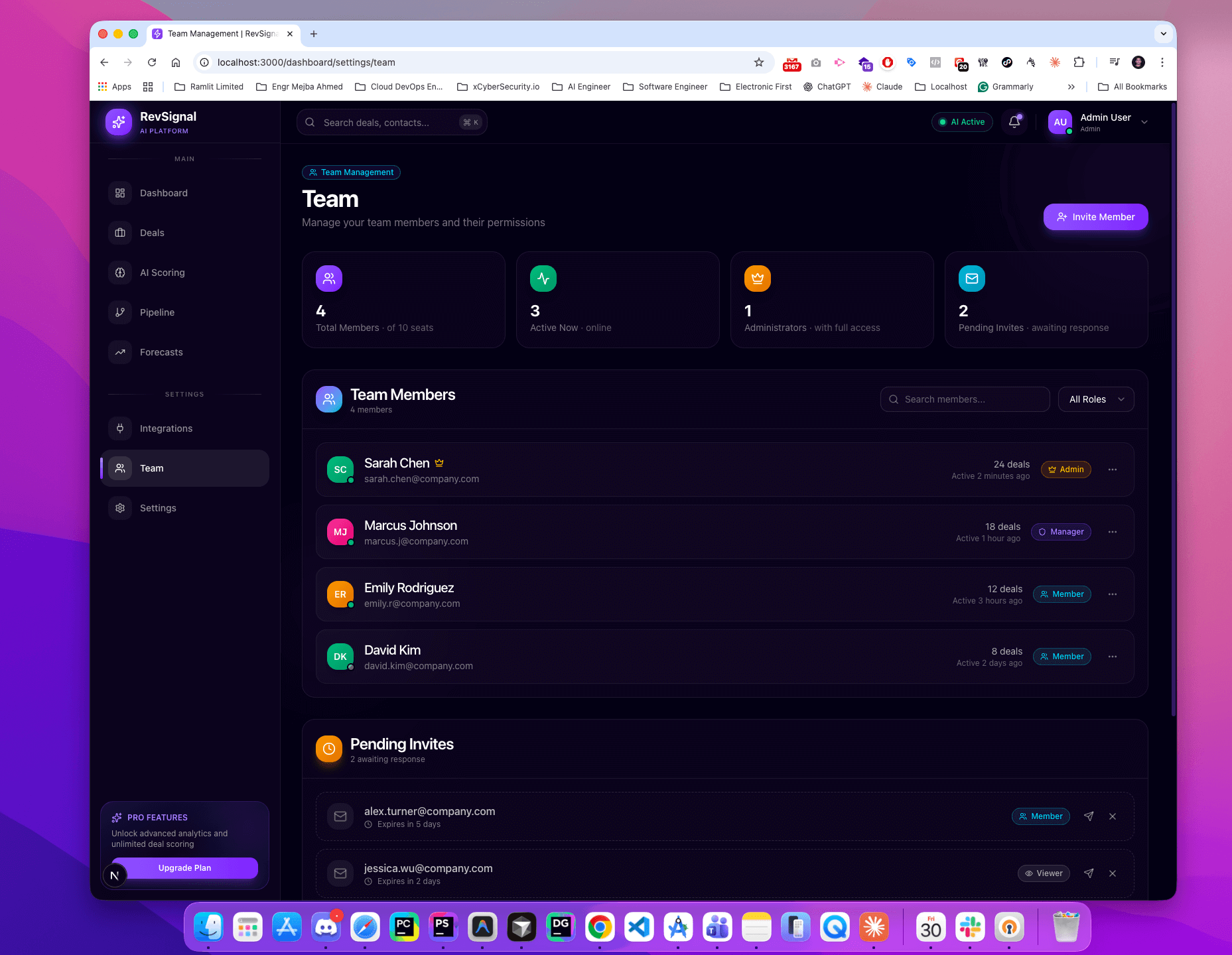Click the notification bell
Image resolution: width=1232 pixels, height=955 pixels.
coord(1014,122)
